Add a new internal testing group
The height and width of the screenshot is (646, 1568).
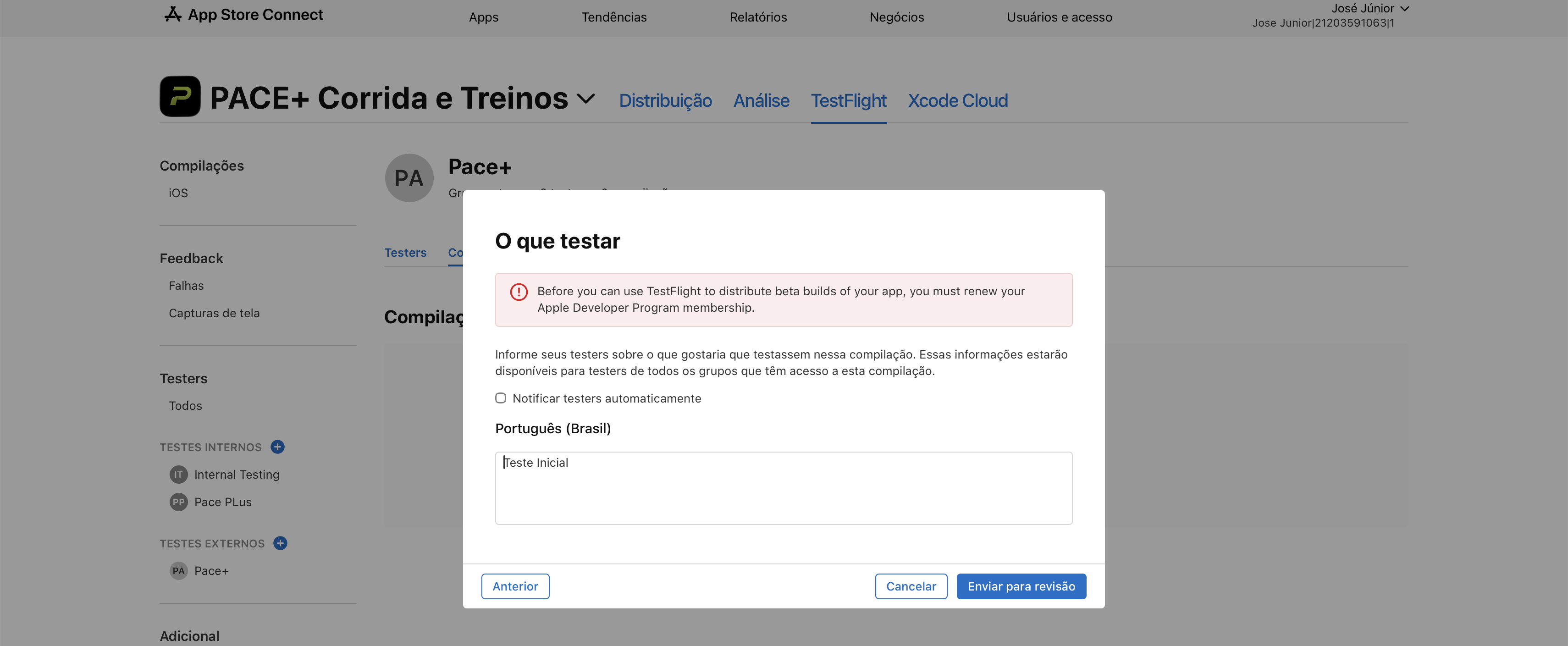click(277, 447)
